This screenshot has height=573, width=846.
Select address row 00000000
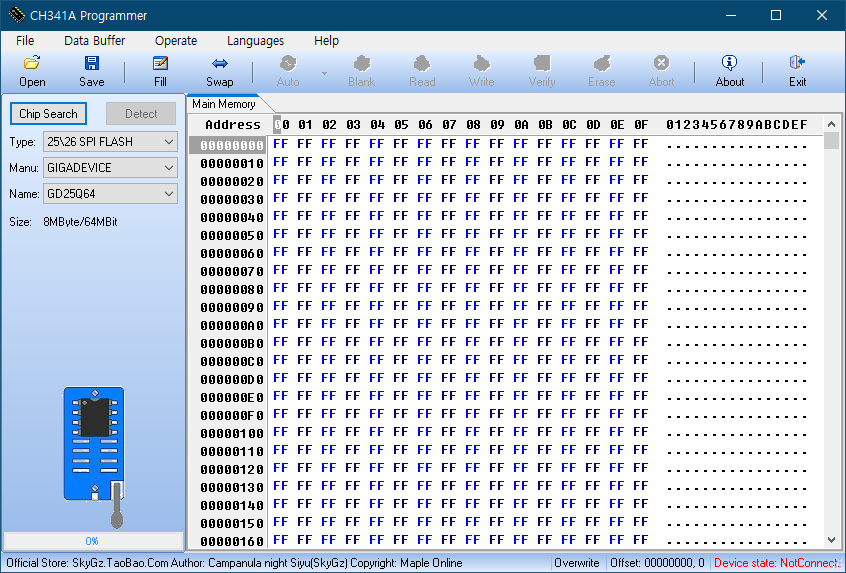pos(231,145)
